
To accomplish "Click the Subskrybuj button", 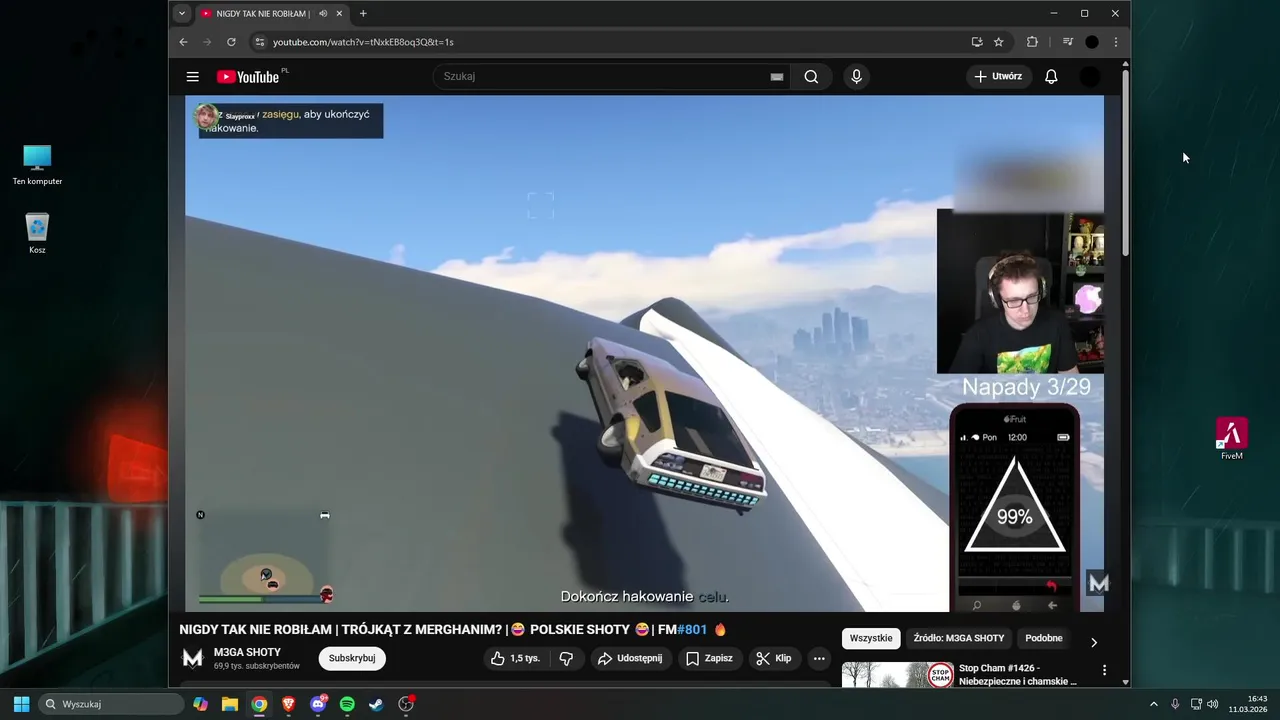I will (352, 658).
